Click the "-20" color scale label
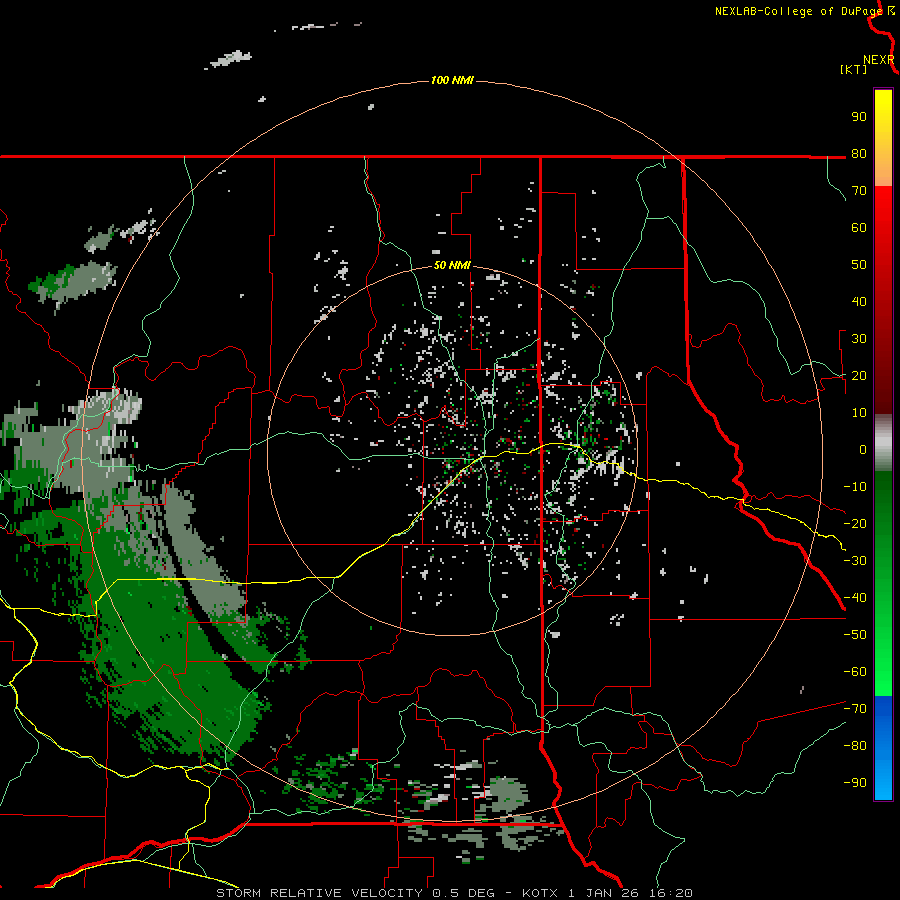Viewport: 900px width, 900px height. (855, 523)
